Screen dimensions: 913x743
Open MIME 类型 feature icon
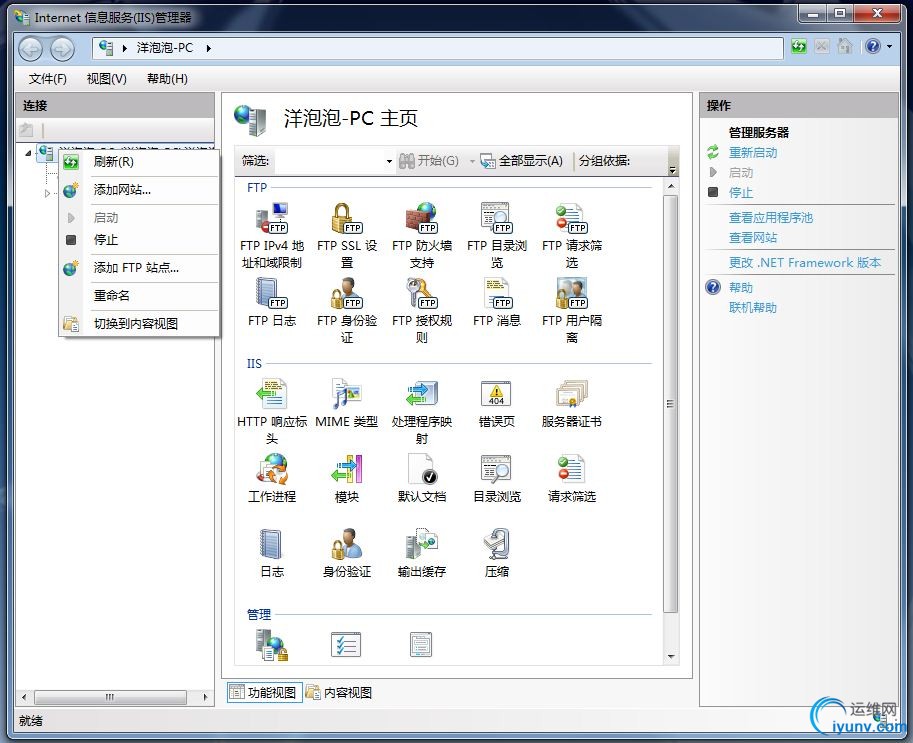(x=347, y=394)
